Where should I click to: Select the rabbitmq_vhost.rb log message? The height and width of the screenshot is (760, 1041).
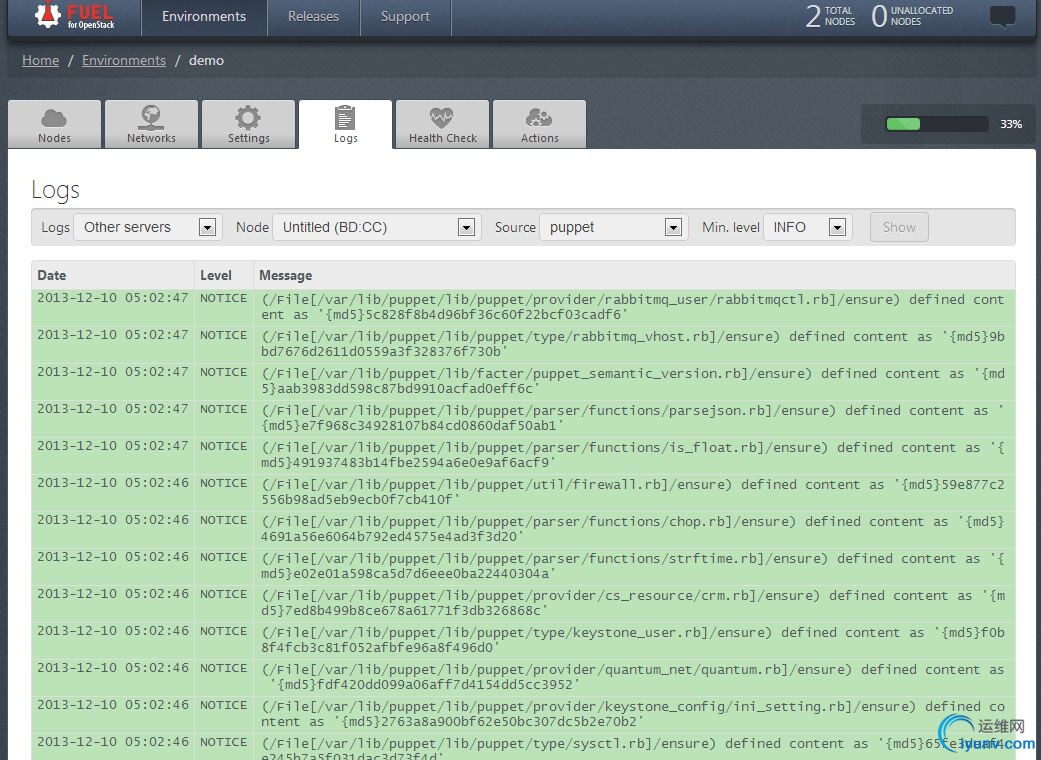(633, 344)
